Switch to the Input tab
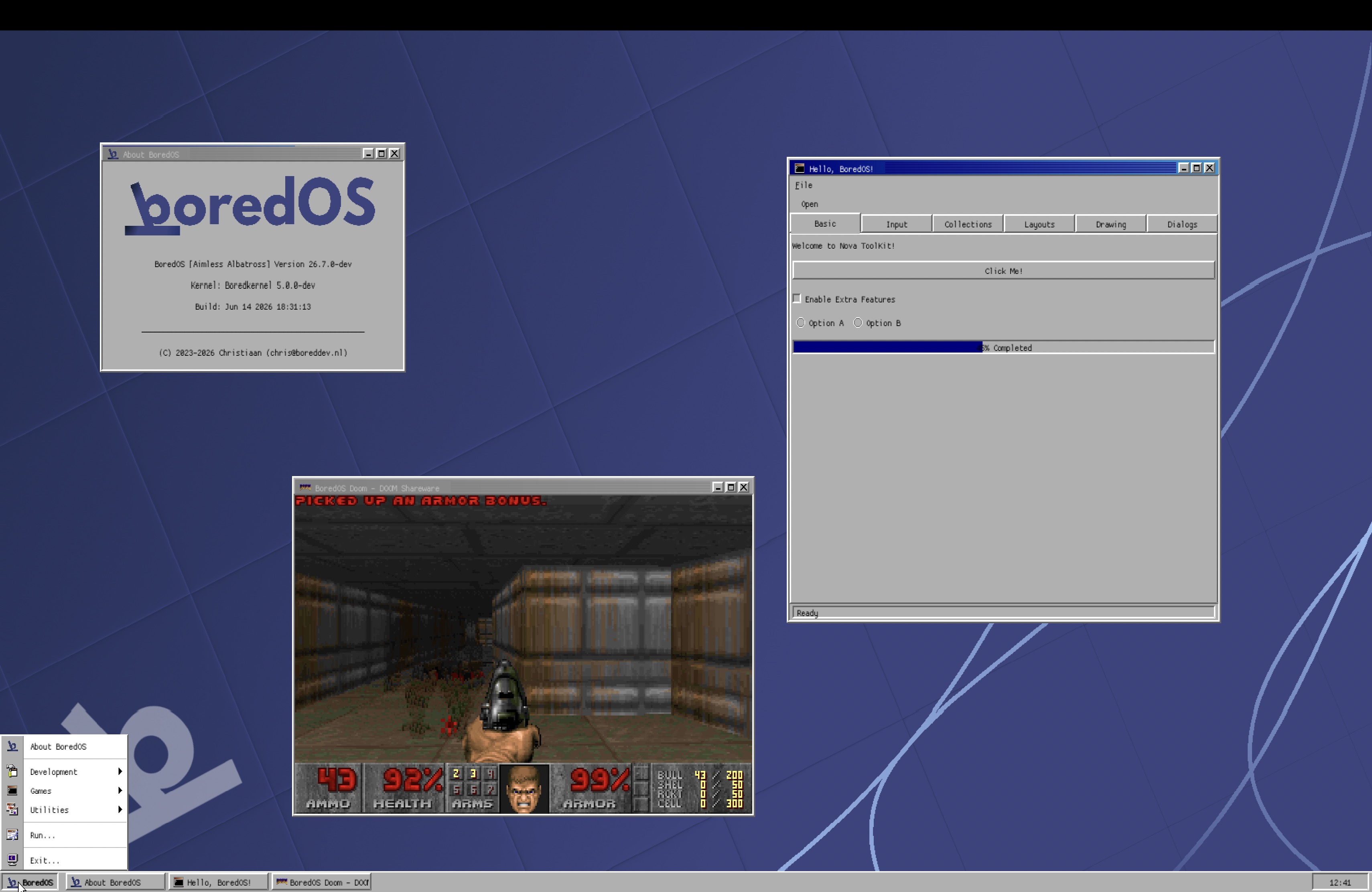This screenshot has height=892, width=1372. [896, 224]
